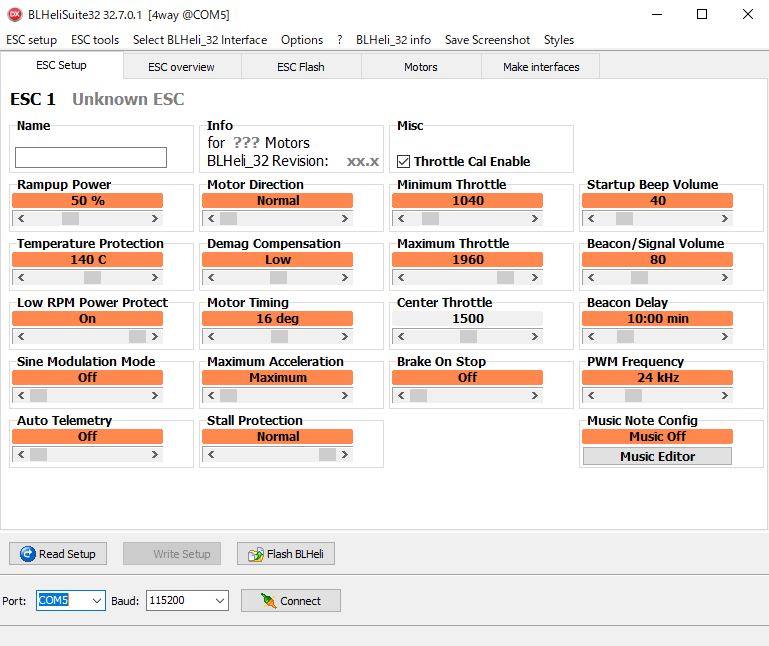This screenshot has width=769, height=646.
Task: Decrease Maximum Throttle with left arrow
Action: (401, 277)
